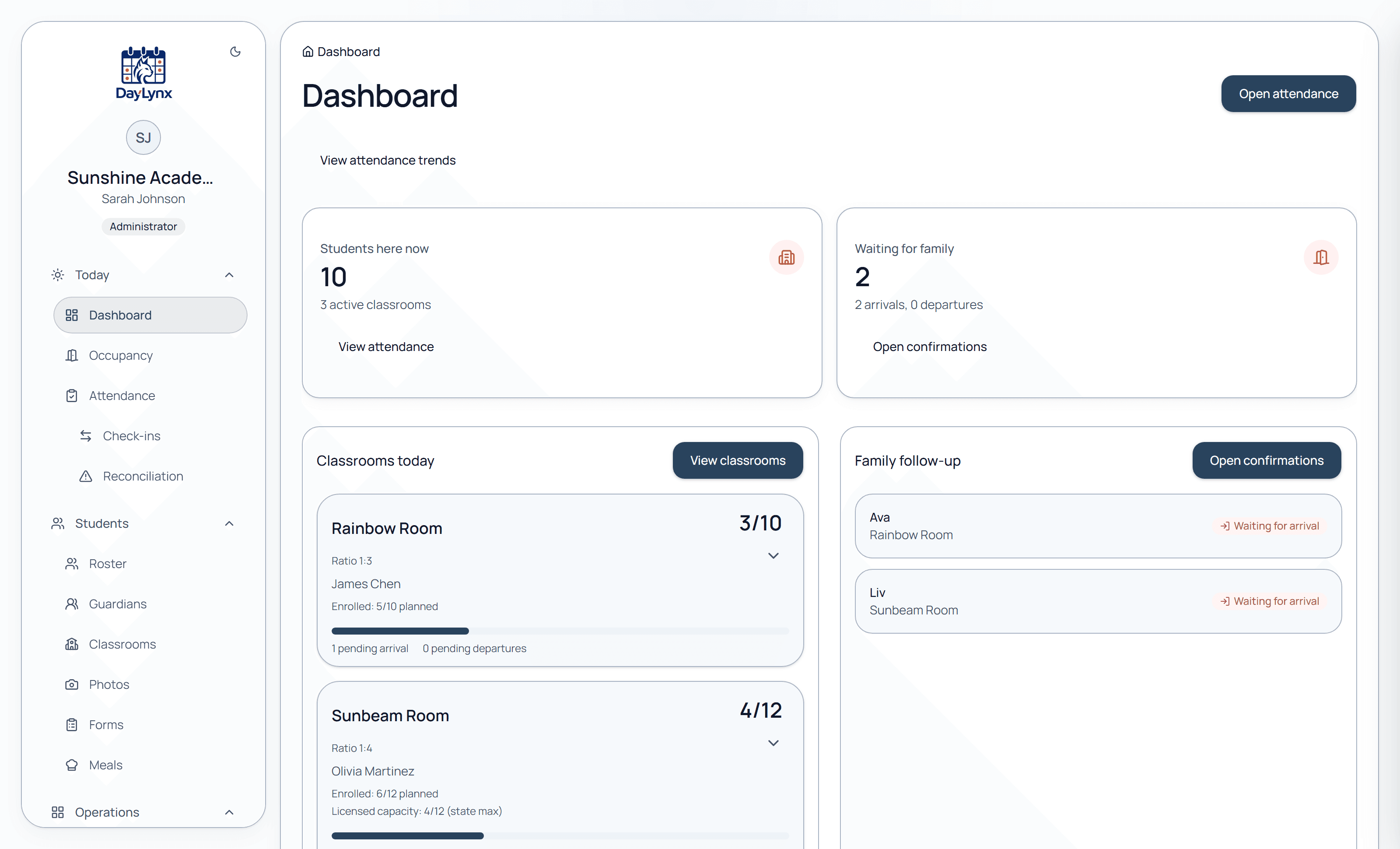
Task: Click the sun icon next to Today
Action: (57, 275)
